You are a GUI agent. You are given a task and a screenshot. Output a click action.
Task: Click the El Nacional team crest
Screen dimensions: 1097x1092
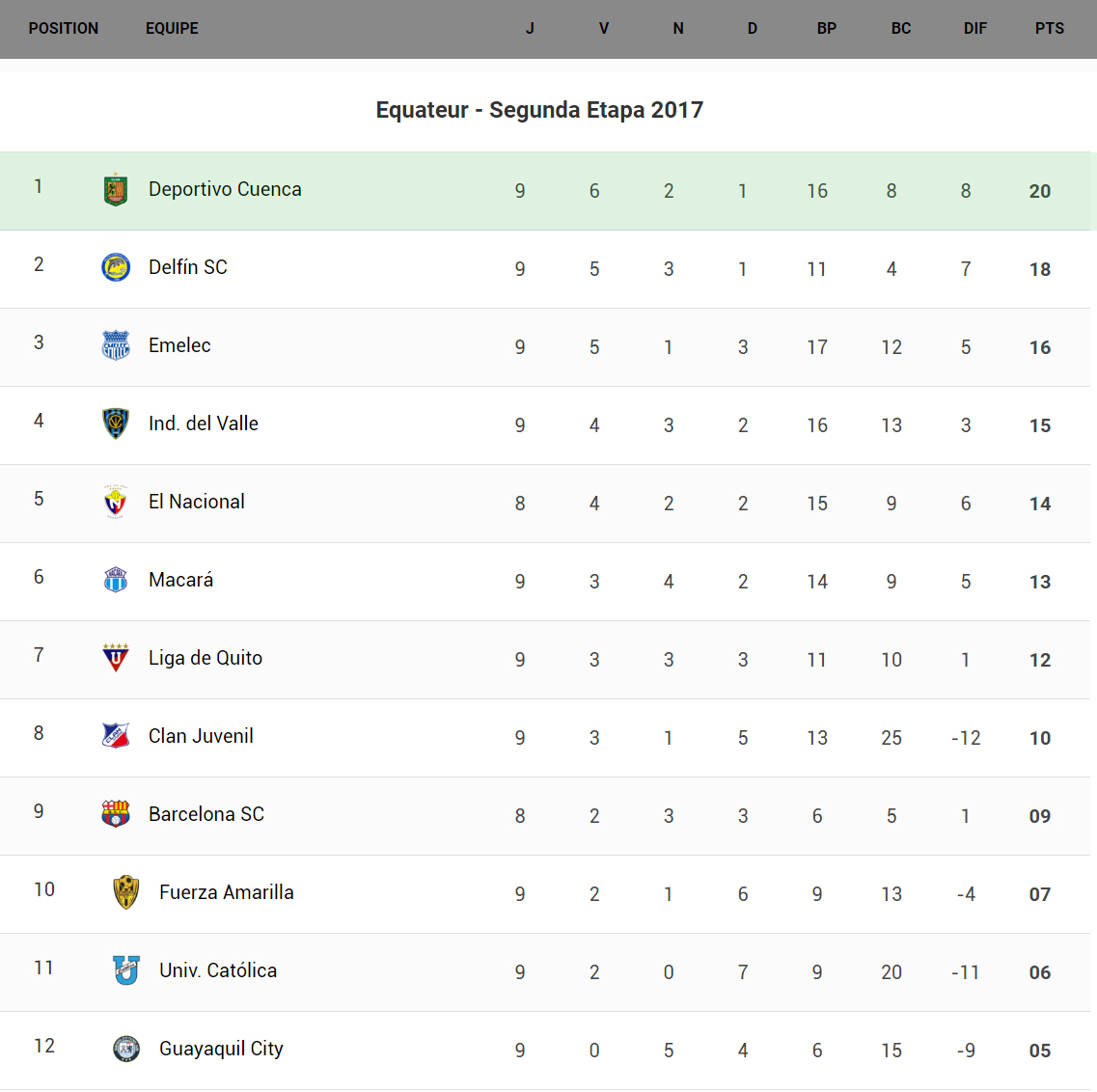coord(116,502)
